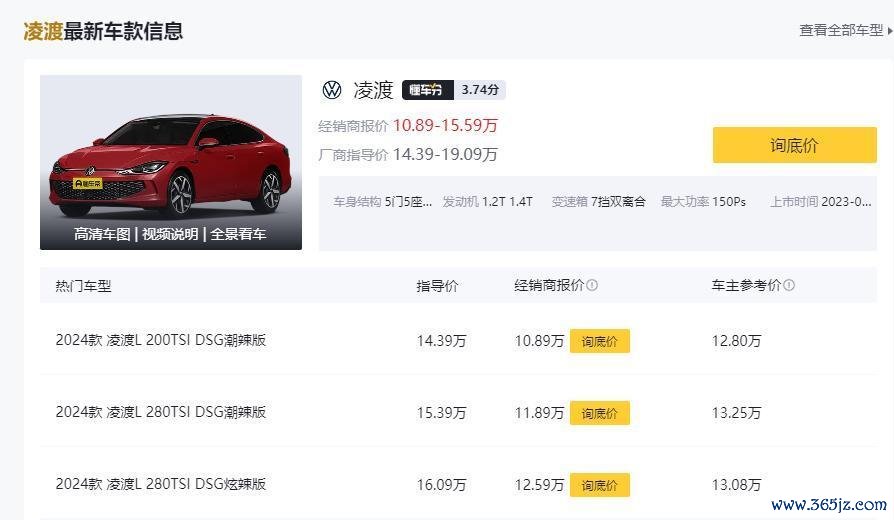The height and width of the screenshot is (520, 894).
Task: Click 询底价 for 280TSI DSG炫辣版
Action: (x=599, y=485)
